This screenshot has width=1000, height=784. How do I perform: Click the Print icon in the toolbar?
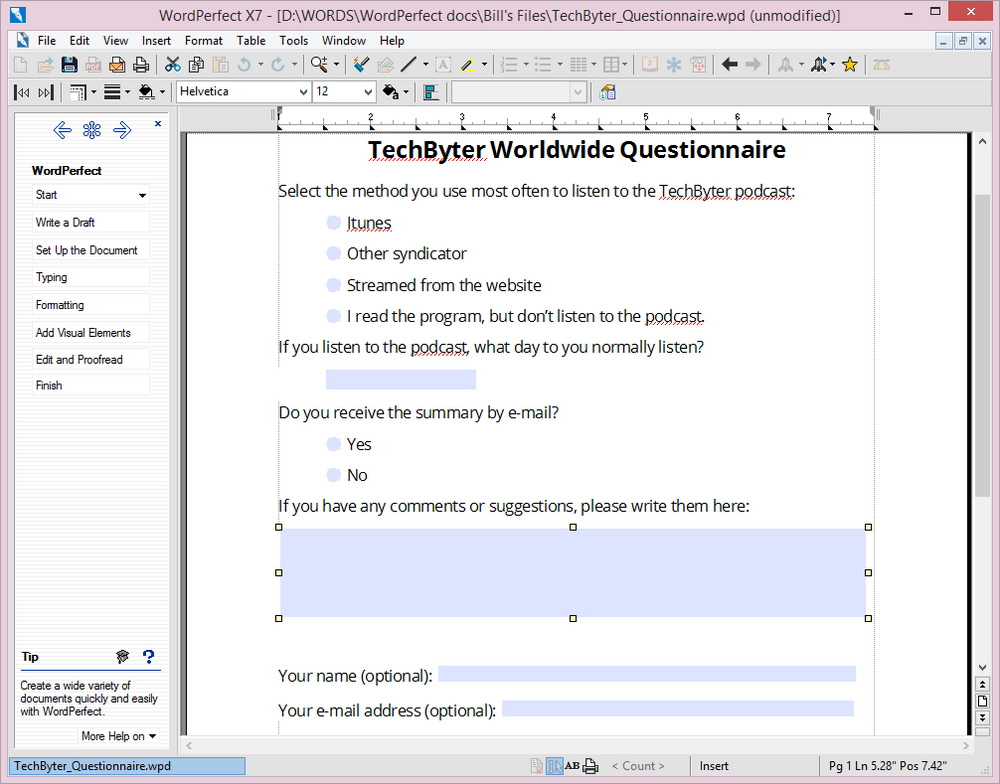click(141, 64)
